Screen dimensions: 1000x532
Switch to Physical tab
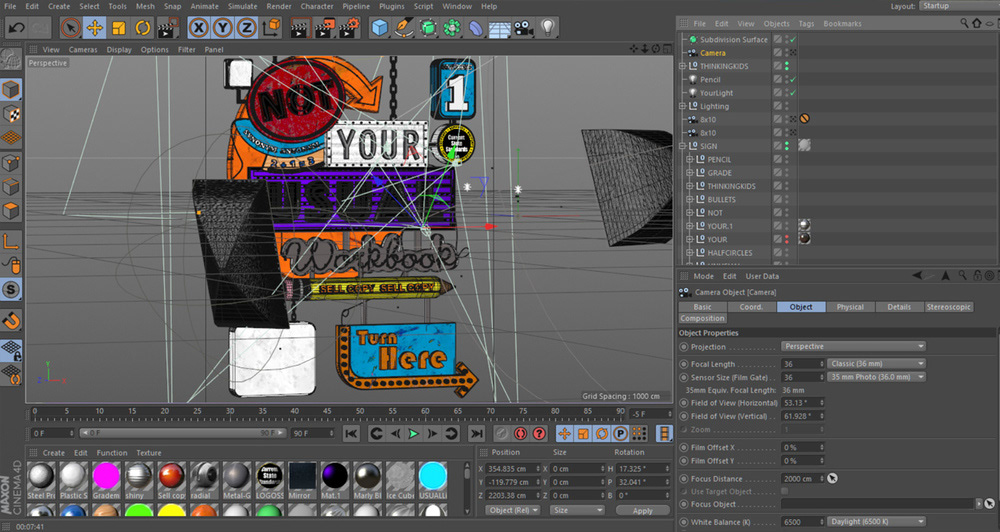850,307
